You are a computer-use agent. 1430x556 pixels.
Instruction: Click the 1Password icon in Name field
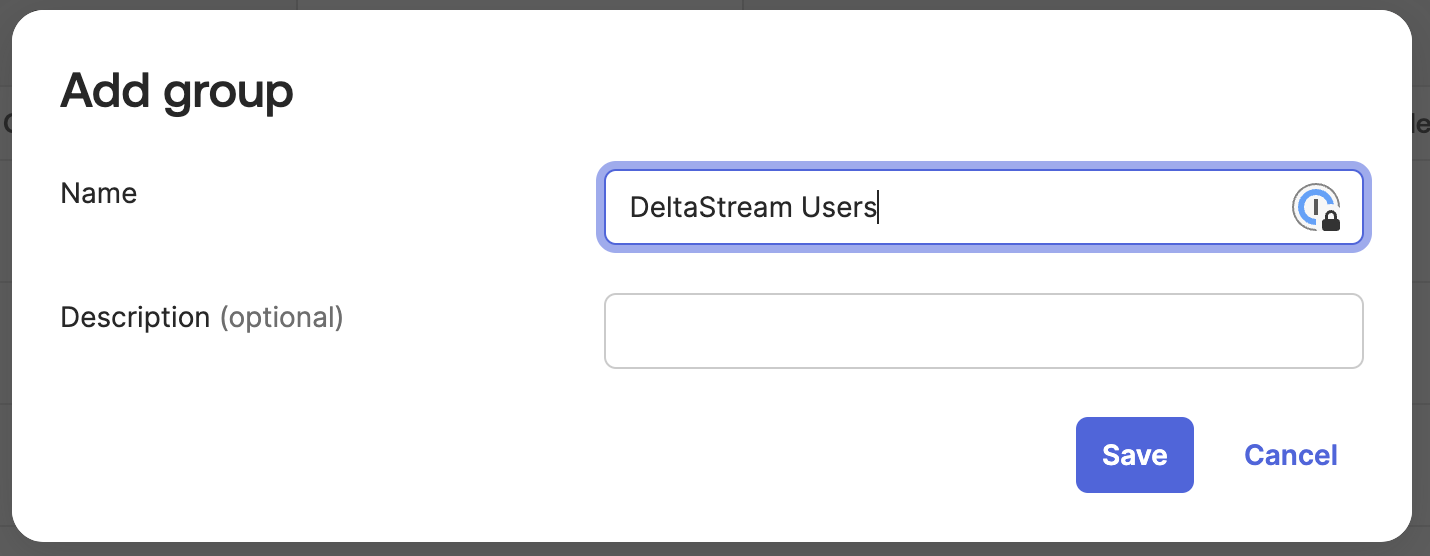(x=1316, y=208)
